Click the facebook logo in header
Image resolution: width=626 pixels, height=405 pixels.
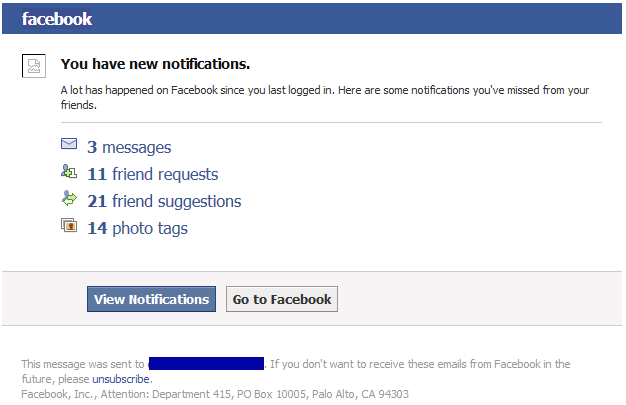(x=57, y=19)
